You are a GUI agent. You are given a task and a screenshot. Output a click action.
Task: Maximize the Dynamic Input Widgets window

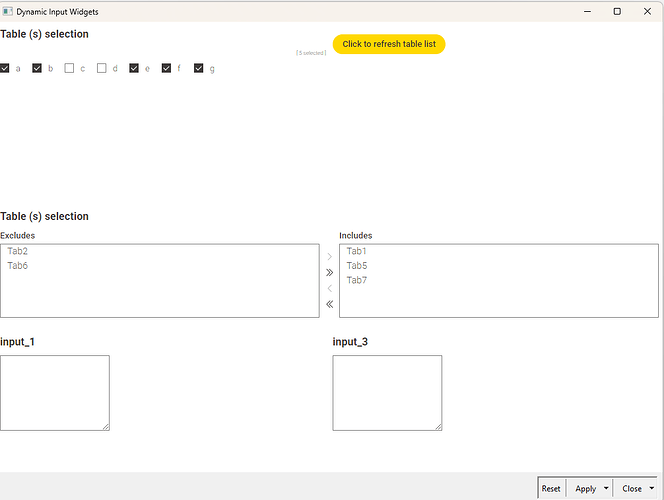click(x=617, y=11)
